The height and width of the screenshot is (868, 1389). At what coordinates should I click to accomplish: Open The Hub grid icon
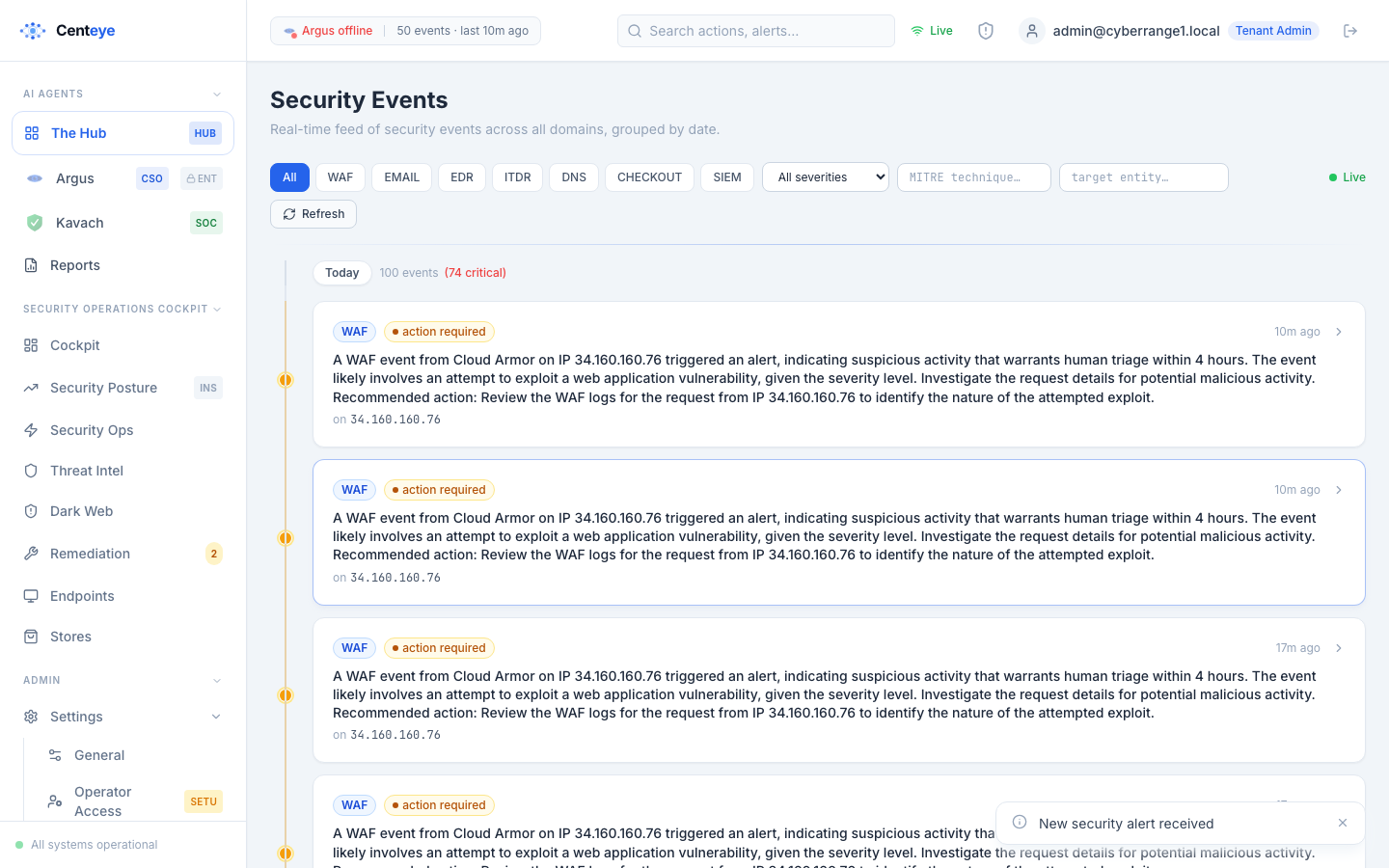(x=32, y=133)
